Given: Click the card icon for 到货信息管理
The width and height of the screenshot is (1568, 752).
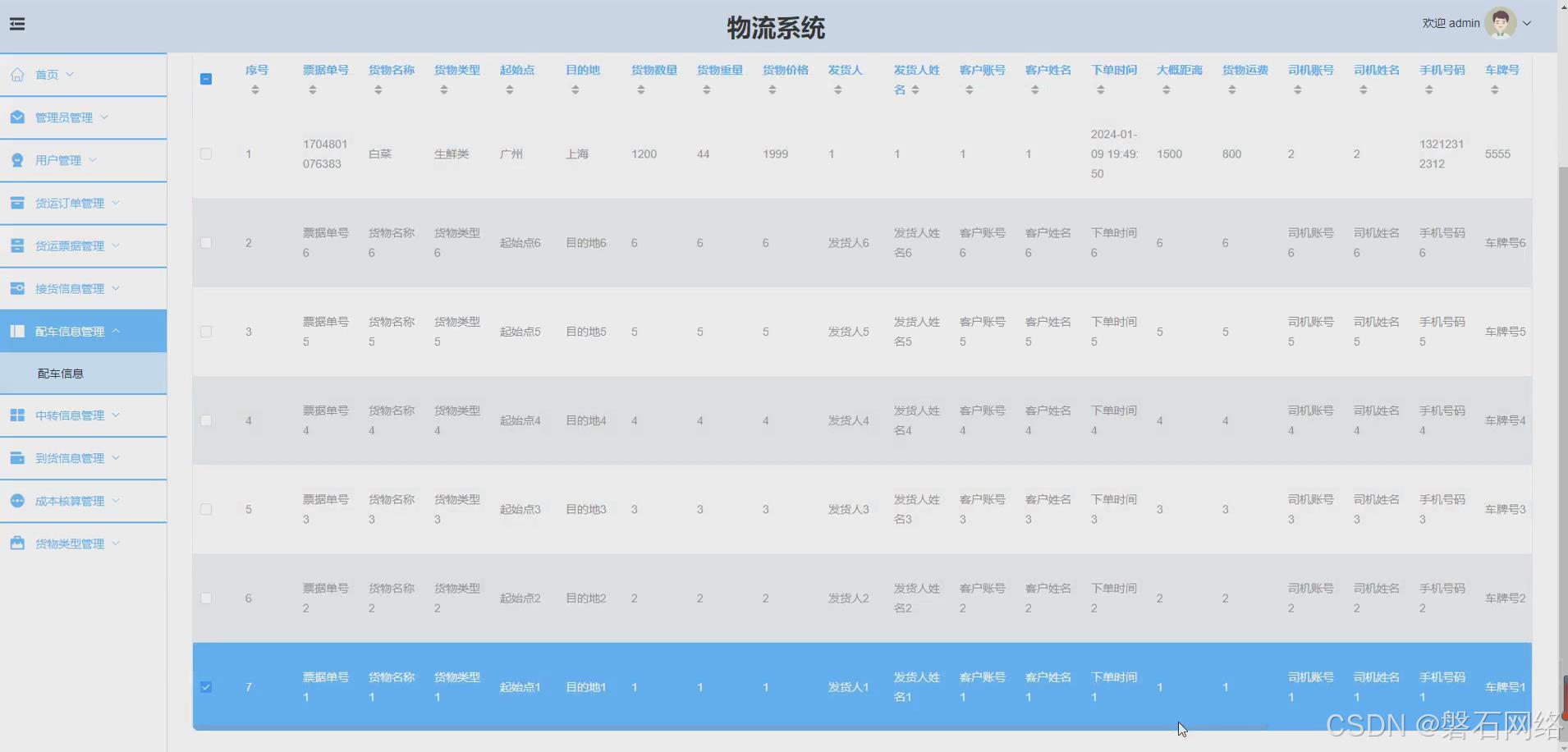Looking at the screenshot, I should (17, 458).
